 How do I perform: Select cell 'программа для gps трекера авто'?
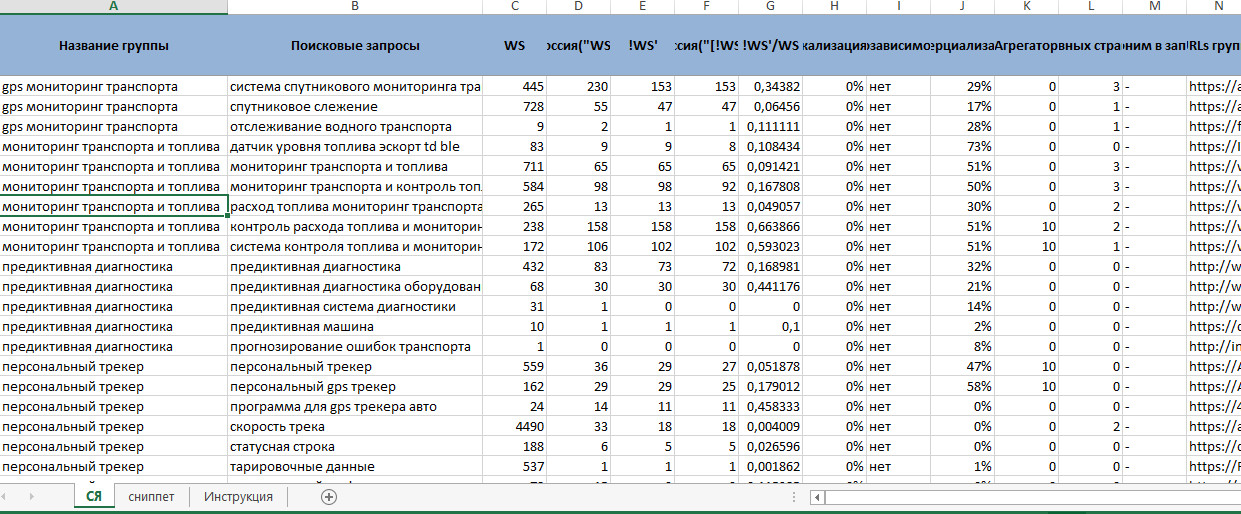[x=355, y=407]
